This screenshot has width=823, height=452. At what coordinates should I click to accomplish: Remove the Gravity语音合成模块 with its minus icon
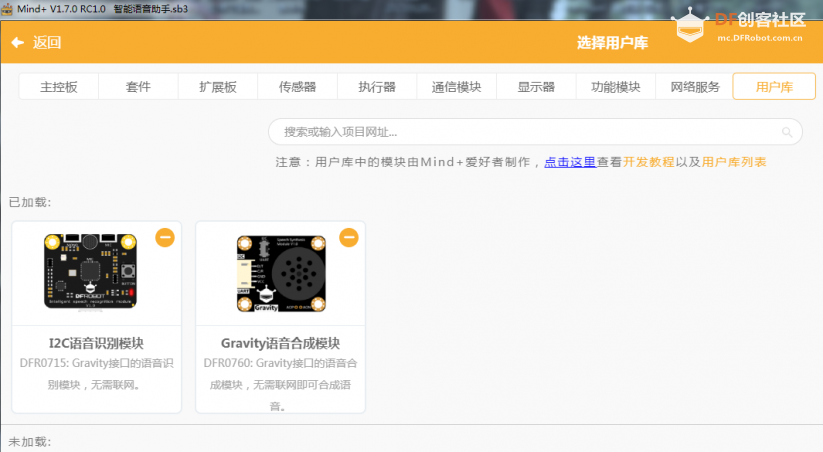[349, 237]
